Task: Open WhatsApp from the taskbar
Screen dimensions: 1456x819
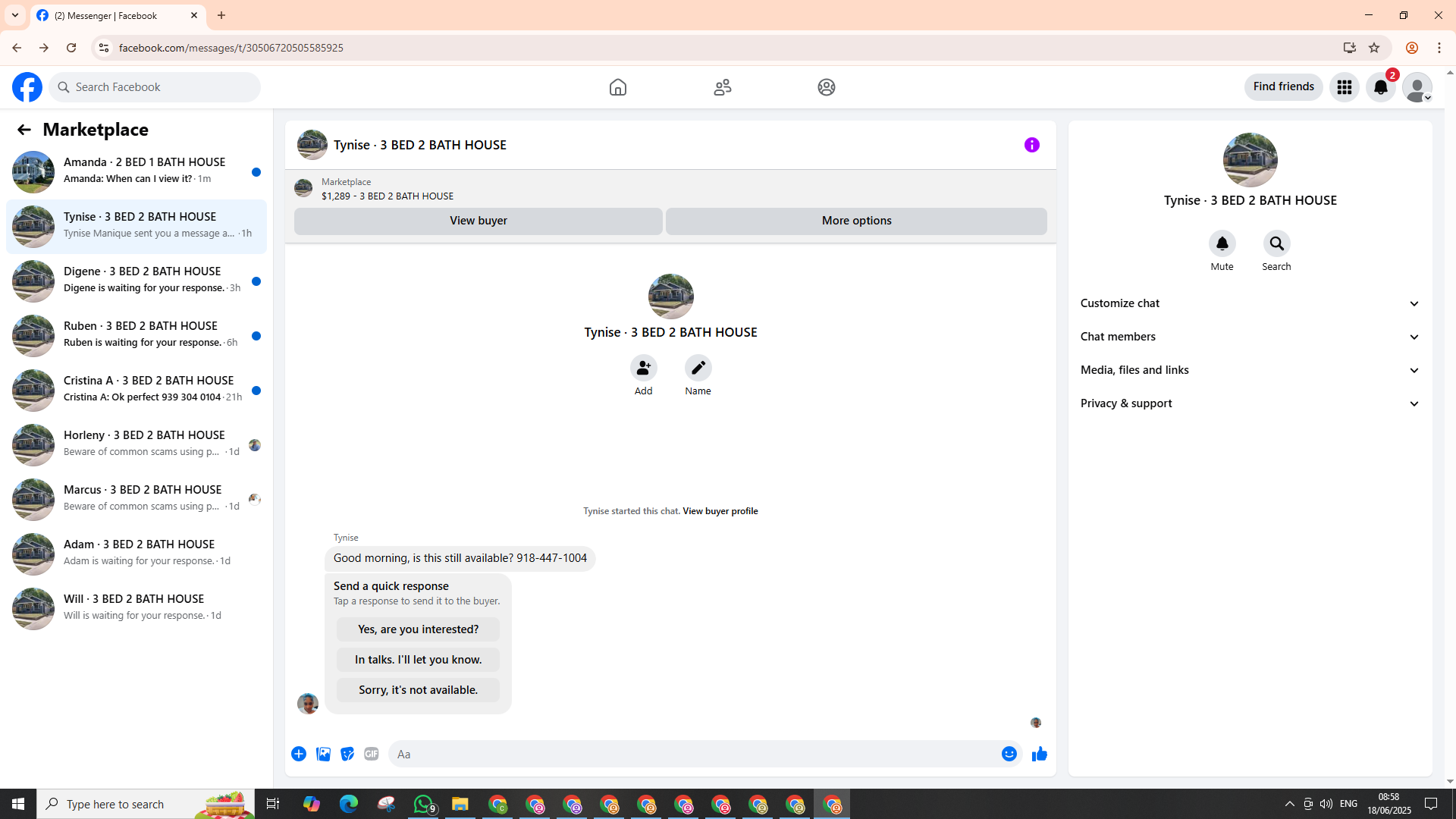Action: (x=423, y=804)
